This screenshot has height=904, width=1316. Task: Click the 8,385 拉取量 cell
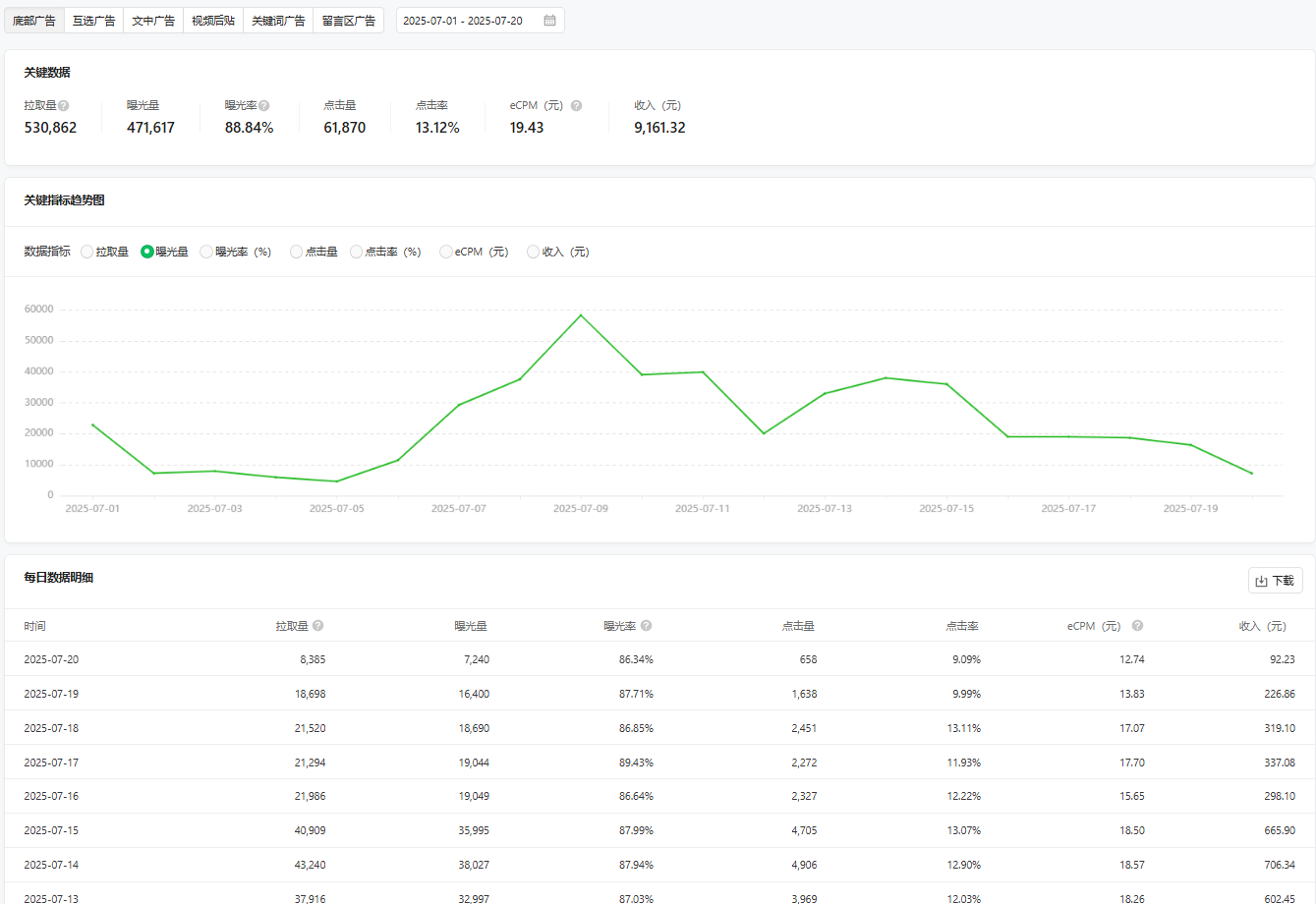[313, 659]
